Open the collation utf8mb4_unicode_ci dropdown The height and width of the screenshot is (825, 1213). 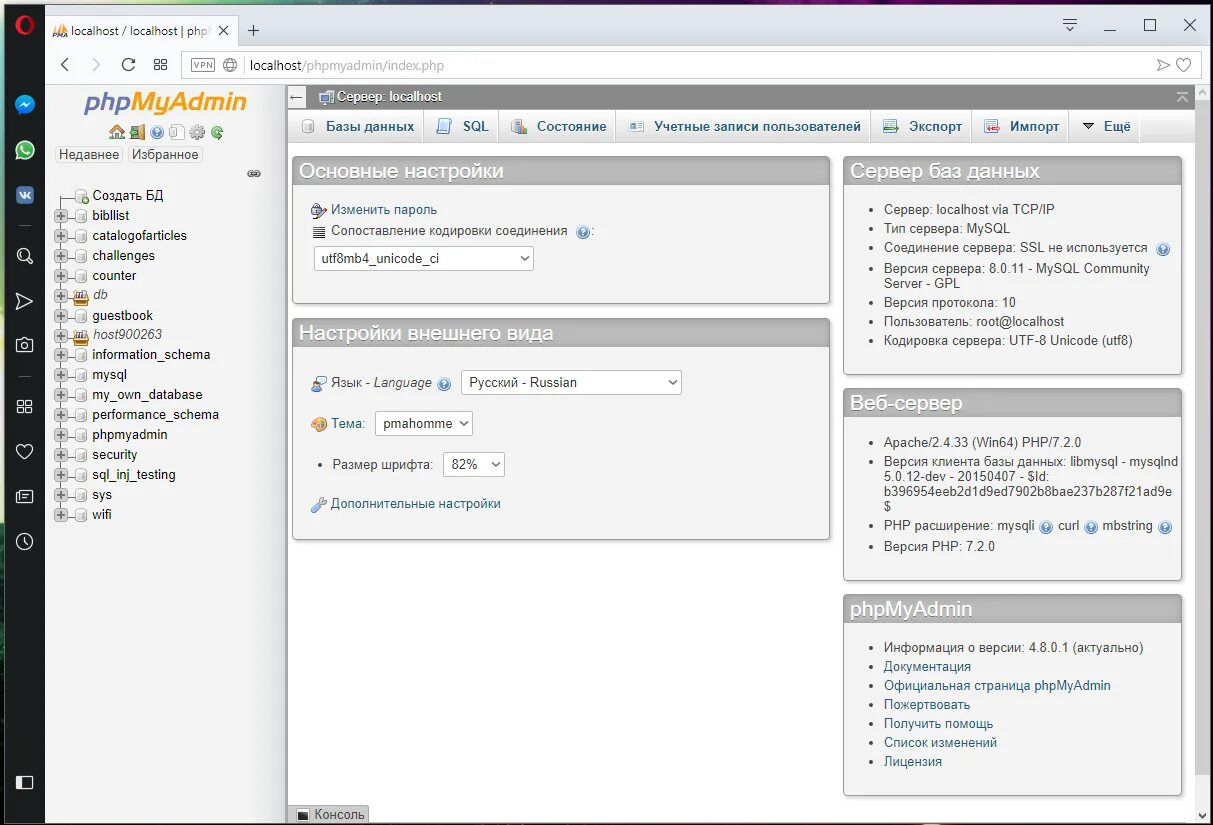coord(424,258)
